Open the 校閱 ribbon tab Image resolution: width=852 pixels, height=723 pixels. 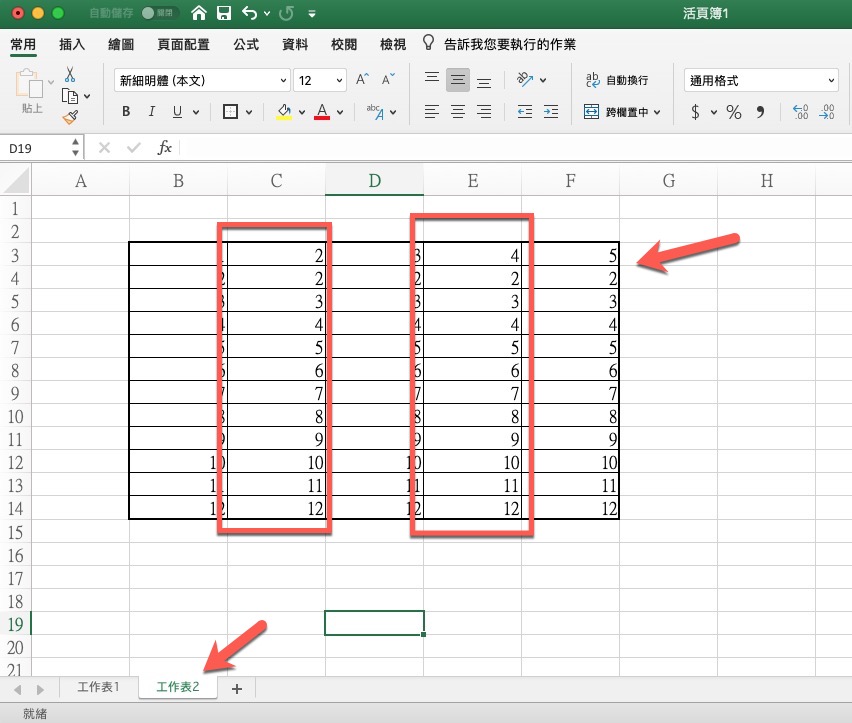pyautogui.click(x=344, y=44)
